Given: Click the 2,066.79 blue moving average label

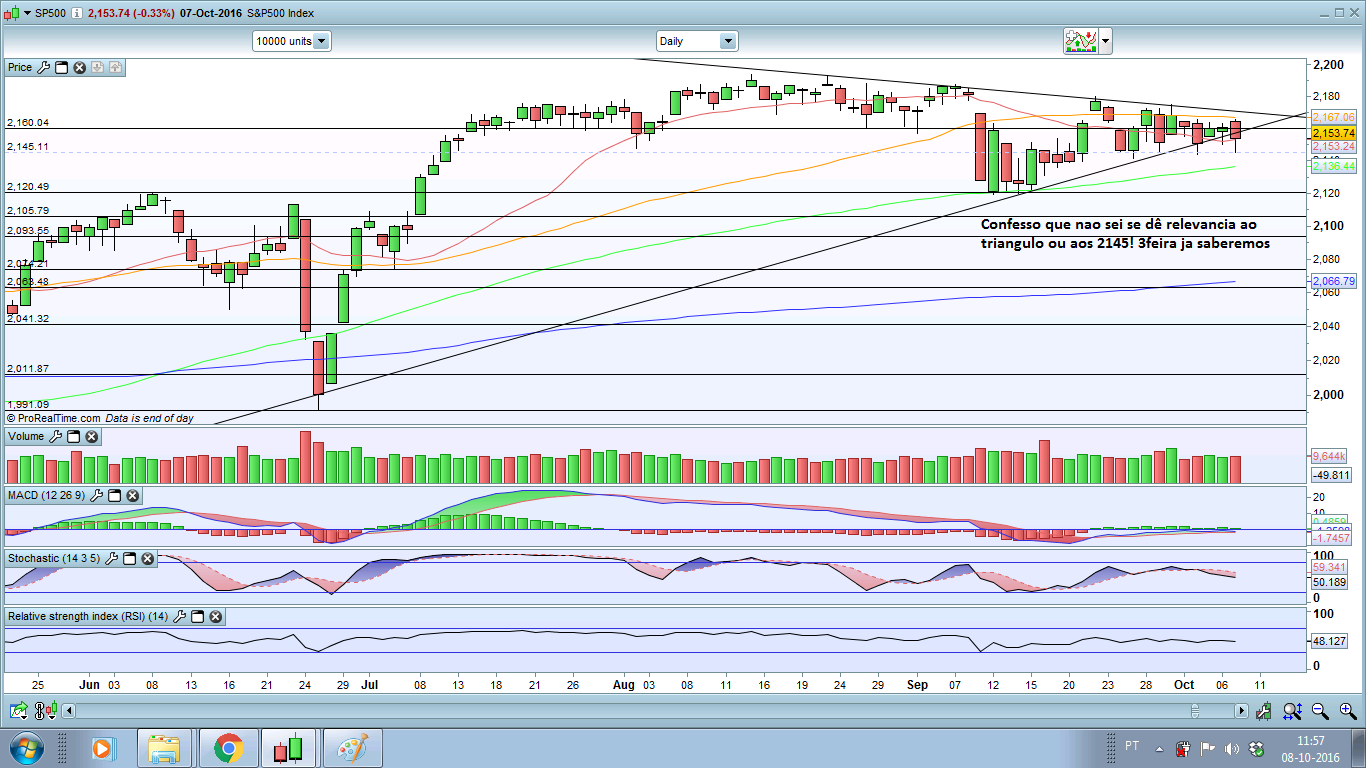Looking at the screenshot, I should (x=1334, y=282).
